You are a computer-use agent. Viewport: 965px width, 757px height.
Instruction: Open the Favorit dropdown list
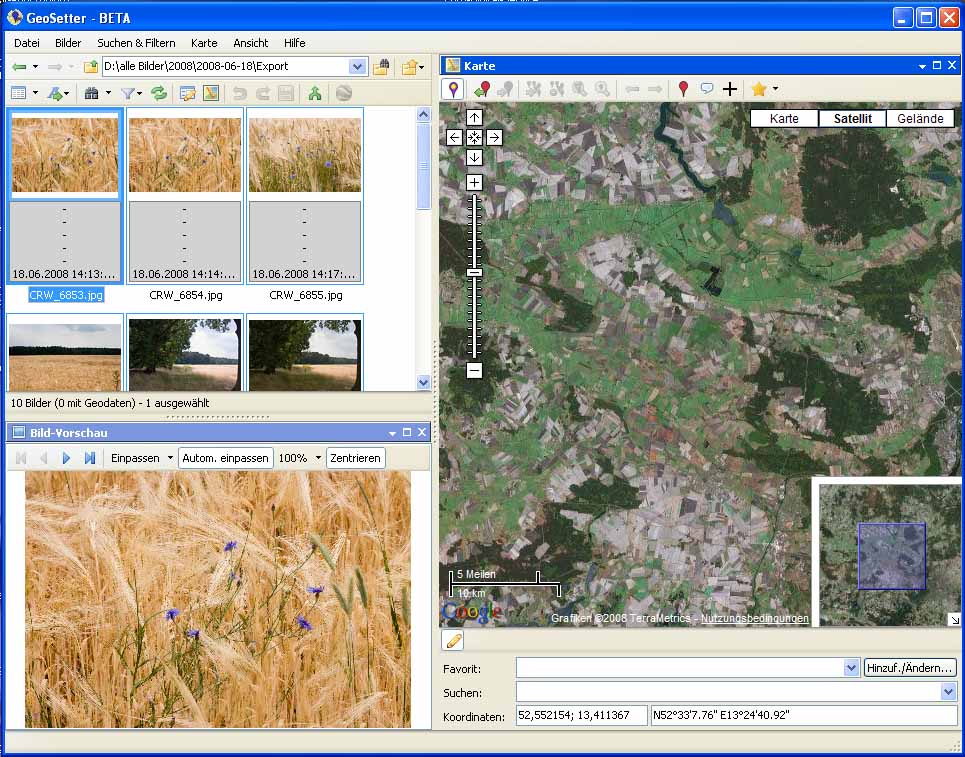851,668
